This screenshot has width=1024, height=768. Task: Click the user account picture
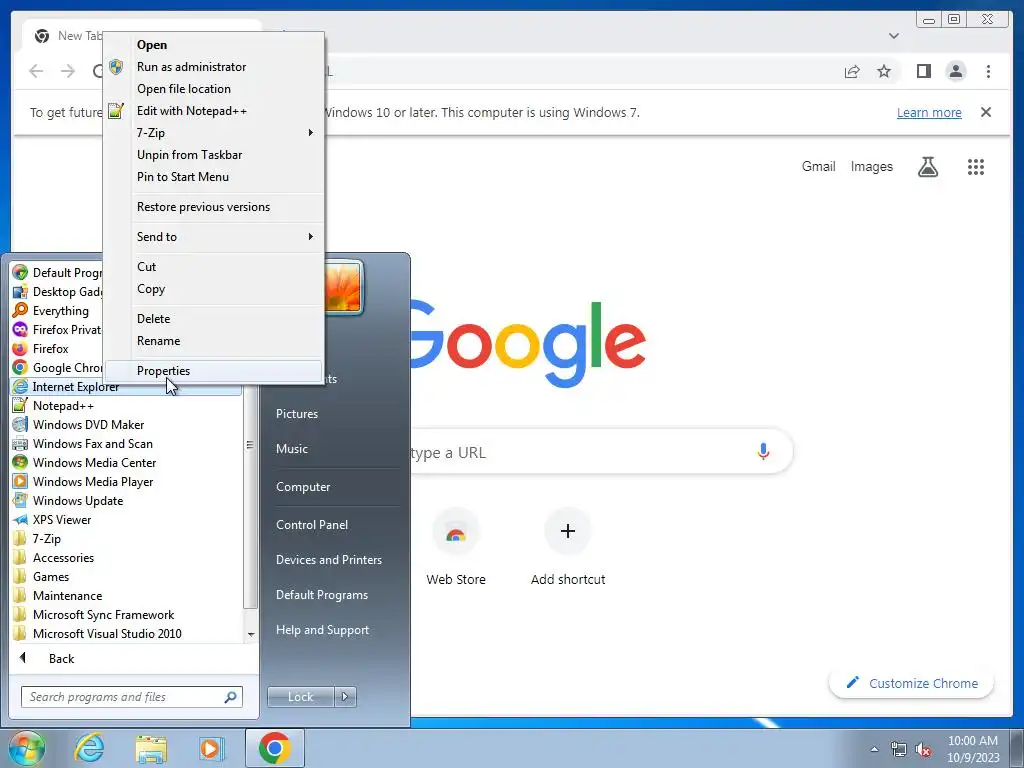pos(344,287)
